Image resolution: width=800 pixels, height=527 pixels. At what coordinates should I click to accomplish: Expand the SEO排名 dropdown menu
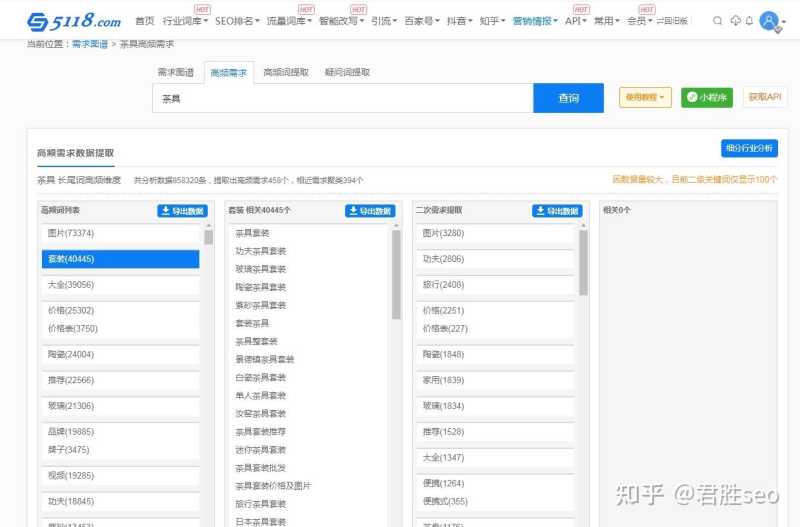237,21
